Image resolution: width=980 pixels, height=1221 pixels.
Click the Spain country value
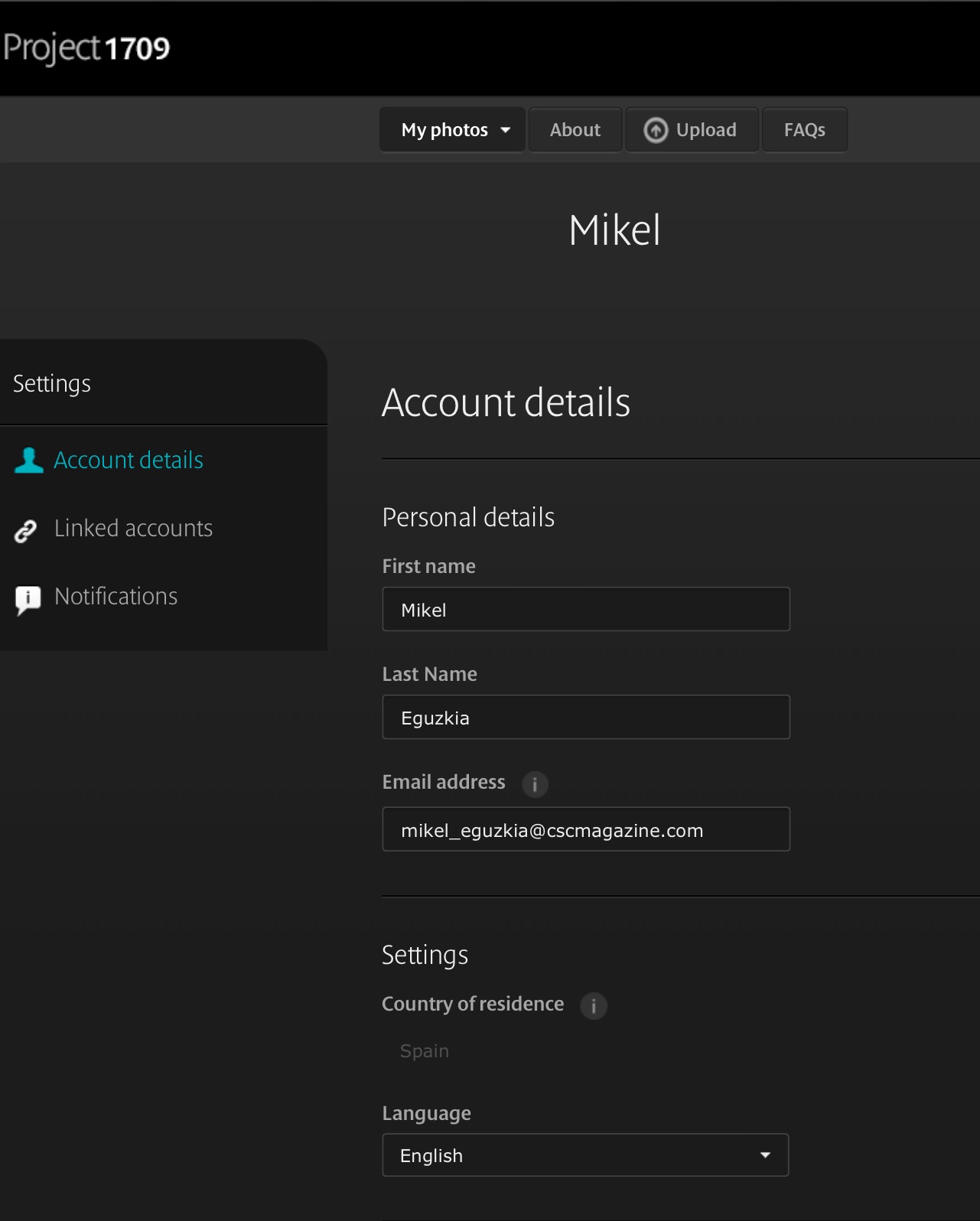[x=425, y=1051]
